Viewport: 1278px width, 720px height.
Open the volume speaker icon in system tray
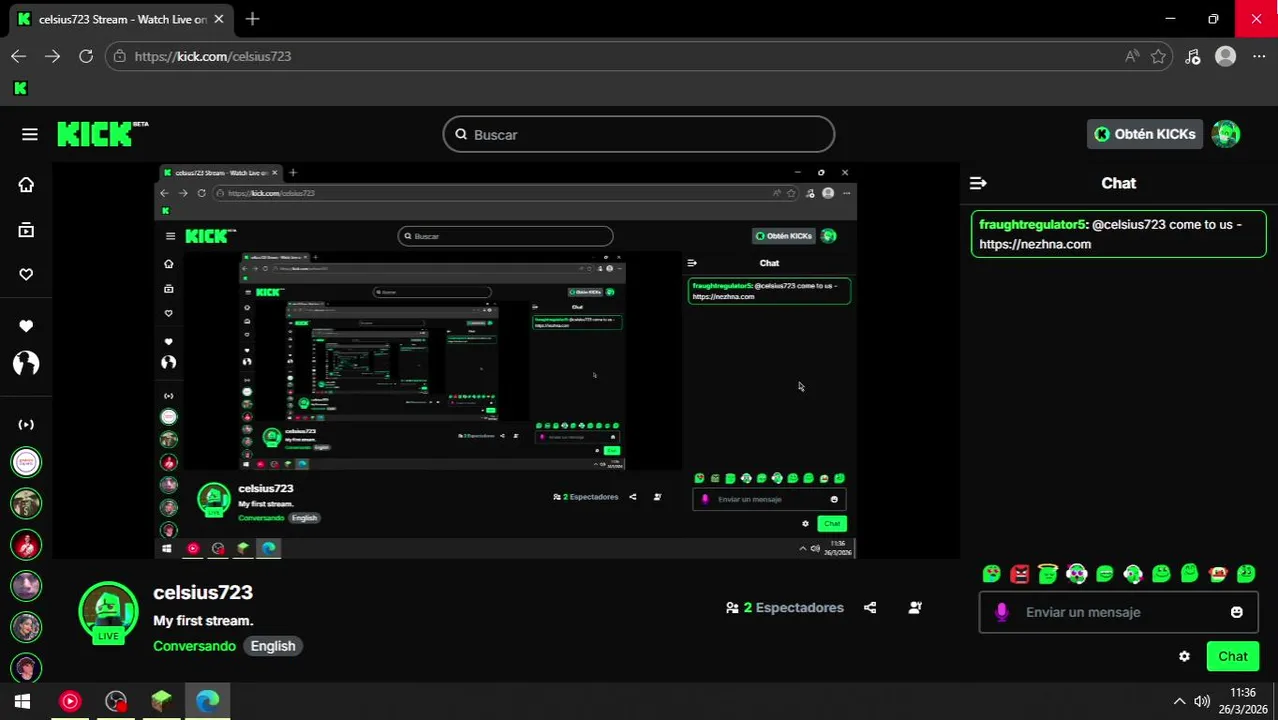point(1202,702)
